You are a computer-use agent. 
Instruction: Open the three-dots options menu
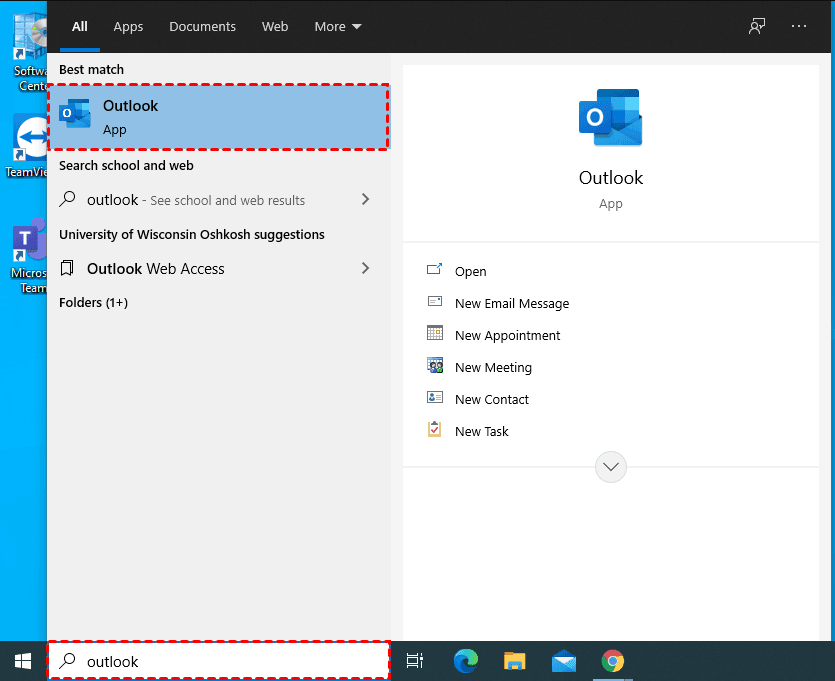[x=798, y=26]
